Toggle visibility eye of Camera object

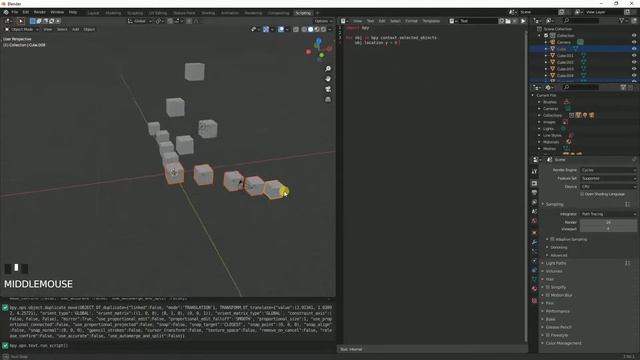point(634,42)
